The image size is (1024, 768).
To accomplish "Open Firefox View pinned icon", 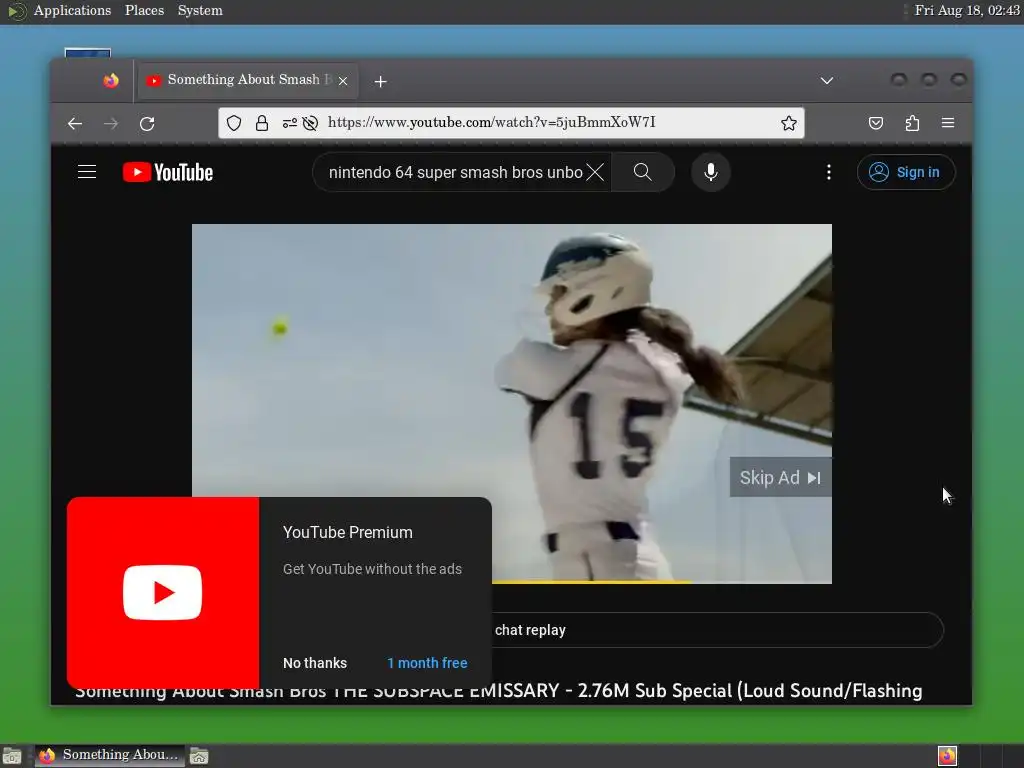I will (x=111, y=80).
